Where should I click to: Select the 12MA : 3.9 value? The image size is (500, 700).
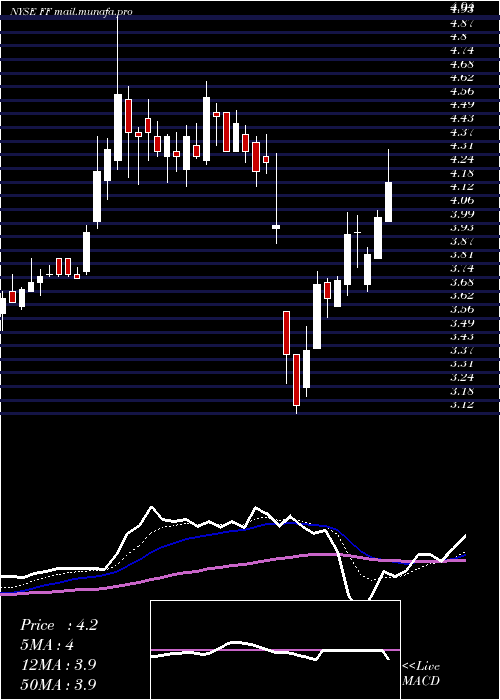tap(58, 664)
